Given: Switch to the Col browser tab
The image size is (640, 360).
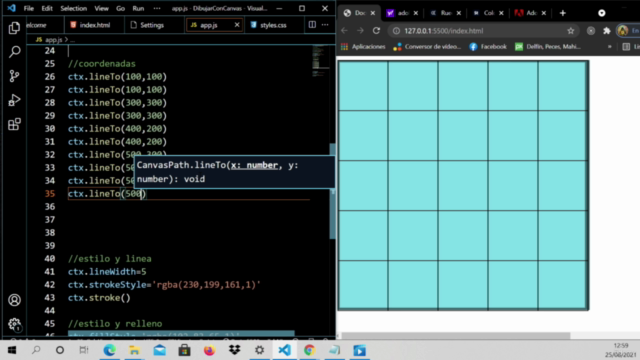Looking at the screenshot, I should click(x=488, y=13).
